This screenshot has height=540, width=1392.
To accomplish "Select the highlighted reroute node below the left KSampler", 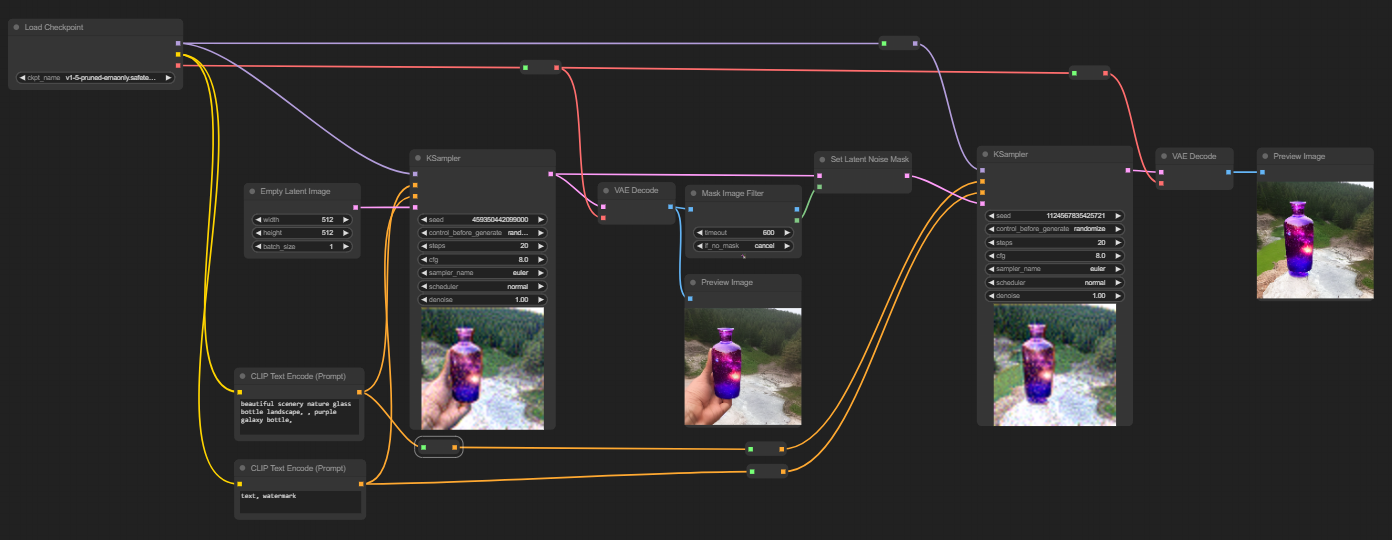I will tap(439, 448).
